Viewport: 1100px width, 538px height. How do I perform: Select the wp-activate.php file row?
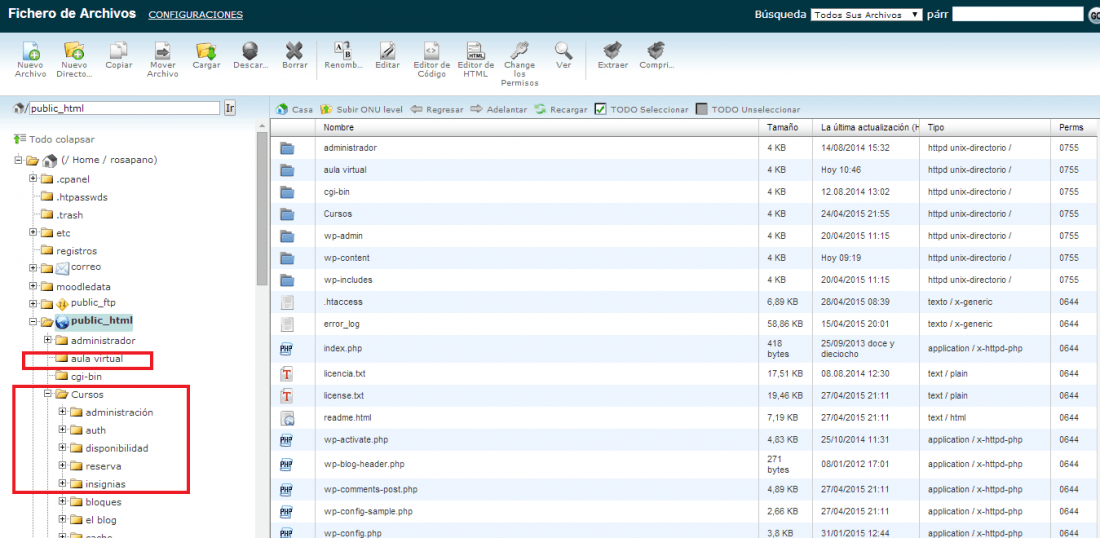(685, 440)
